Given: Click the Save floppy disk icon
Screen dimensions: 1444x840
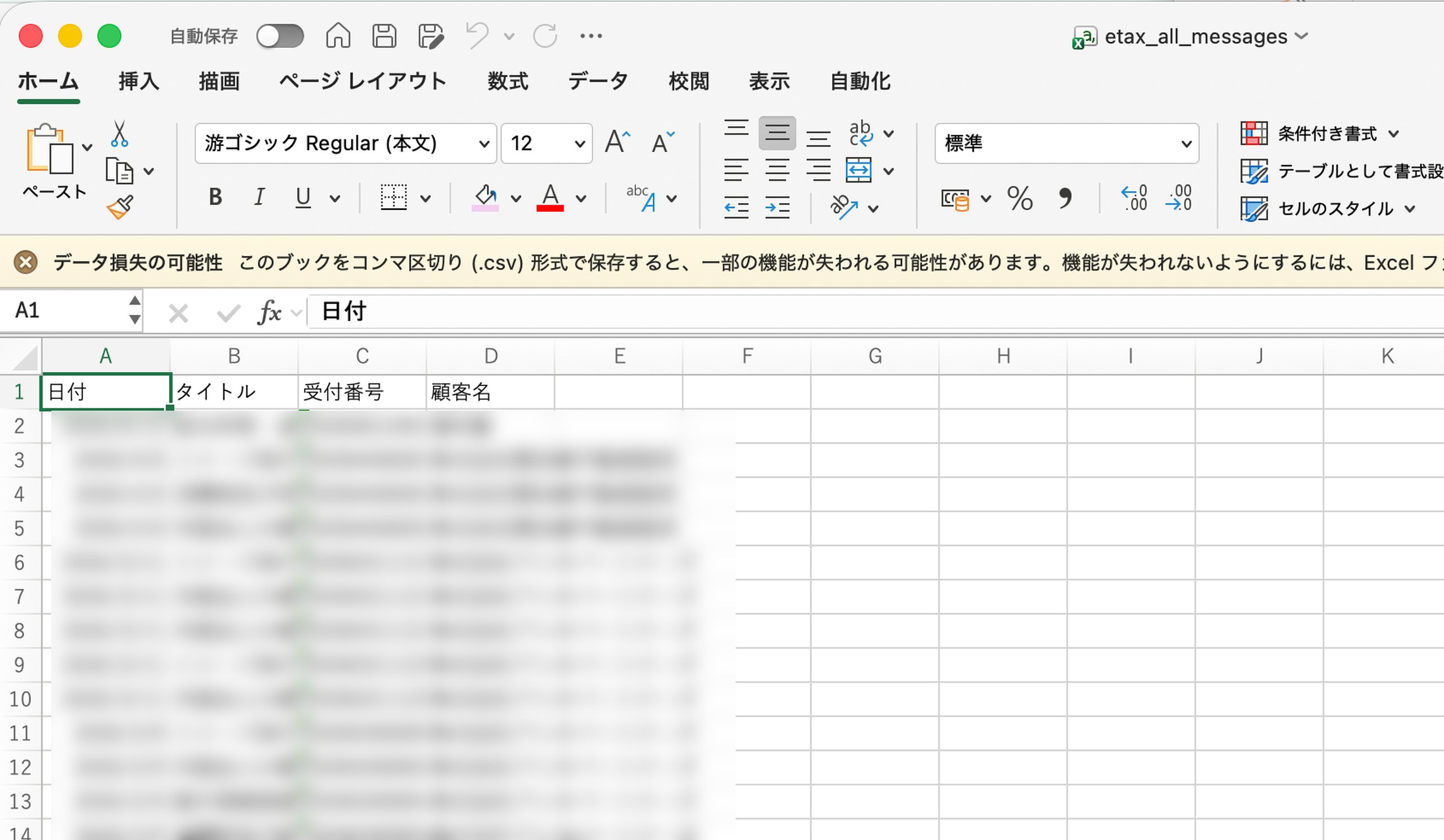Looking at the screenshot, I should 384,36.
